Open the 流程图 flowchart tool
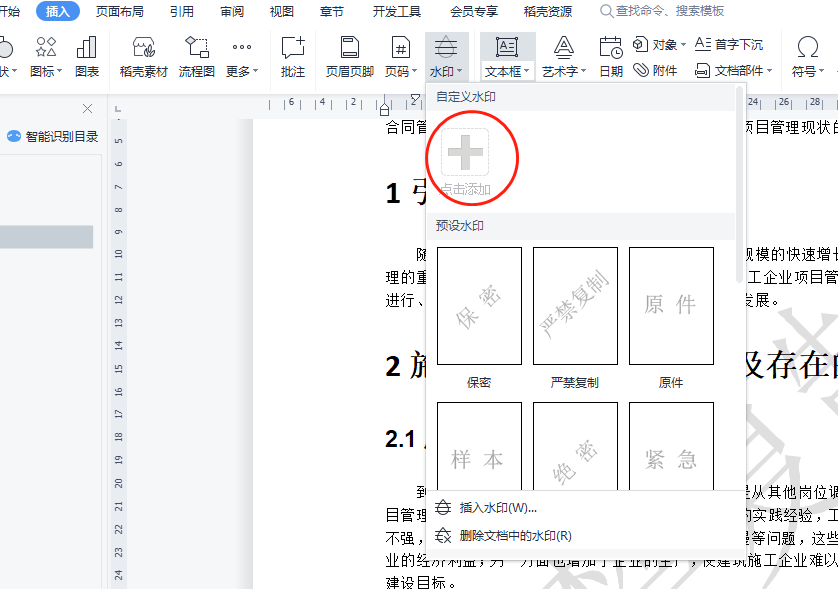Viewport: 838px width, 589px height. click(197, 57)
